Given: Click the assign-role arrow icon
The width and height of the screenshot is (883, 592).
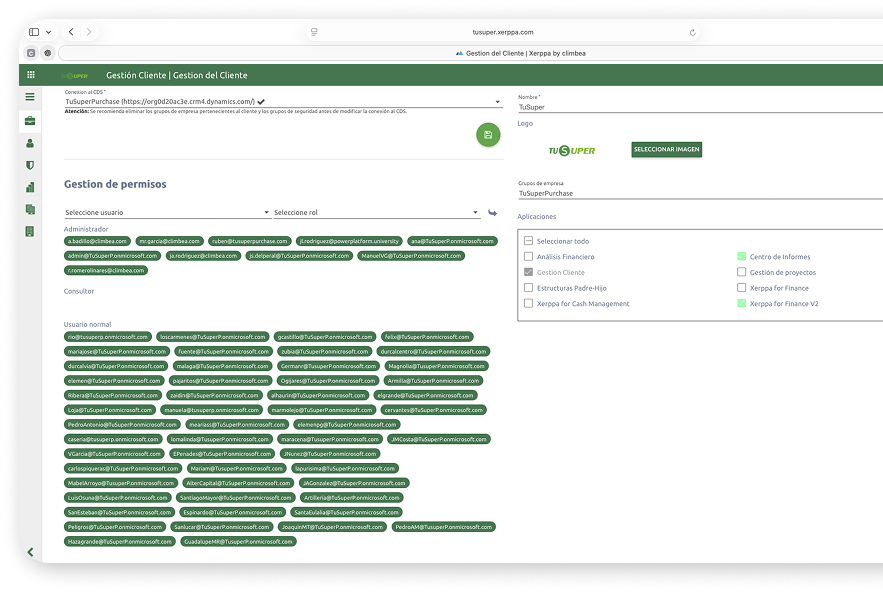Looking at the screenshot, I should (x=492, y=212).
